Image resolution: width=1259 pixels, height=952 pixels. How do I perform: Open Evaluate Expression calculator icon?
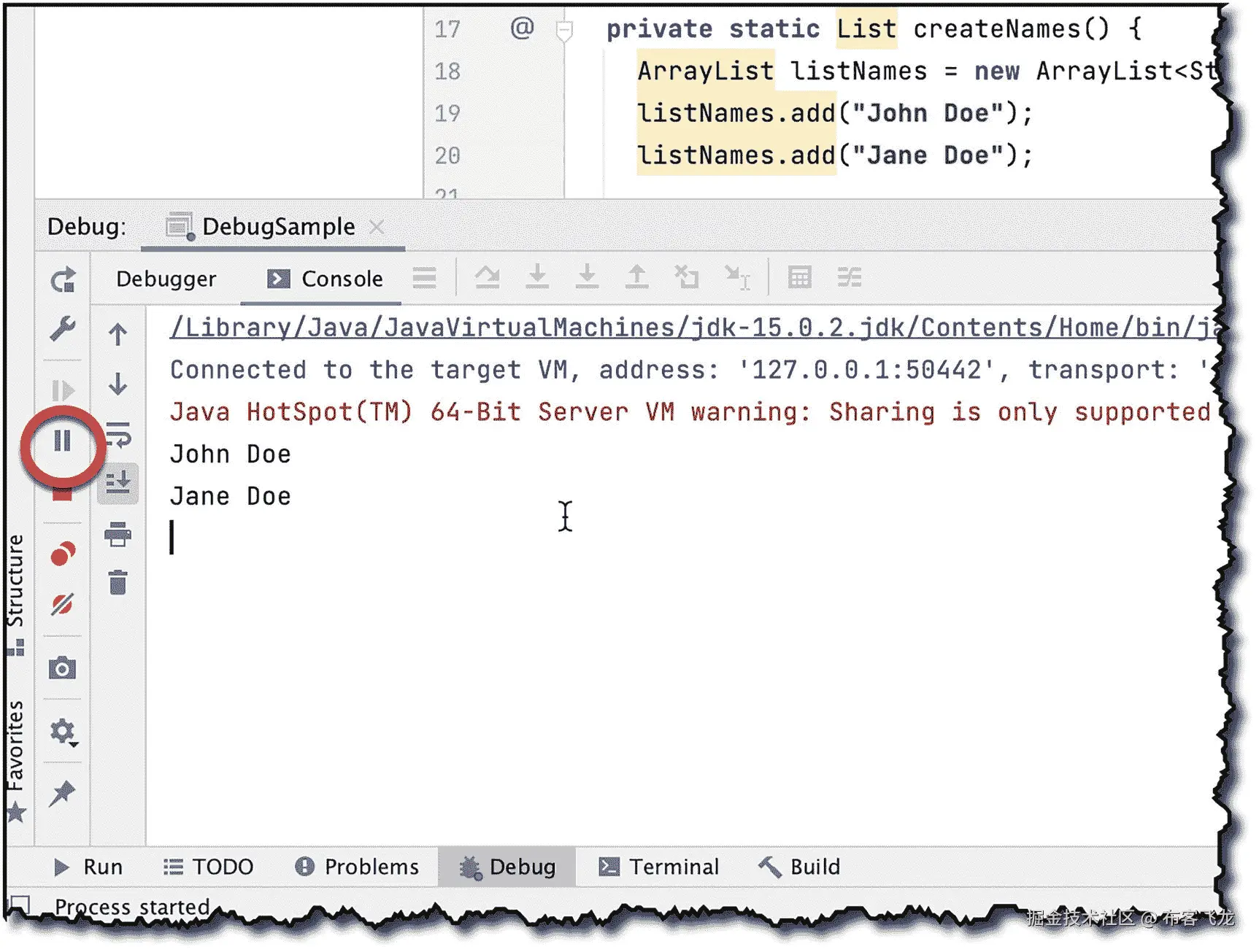800,278
